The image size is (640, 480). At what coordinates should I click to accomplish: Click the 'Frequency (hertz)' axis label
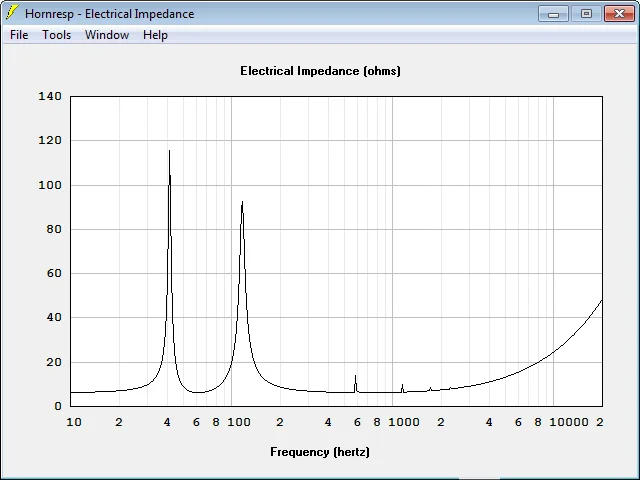click(x=320, y=452)
